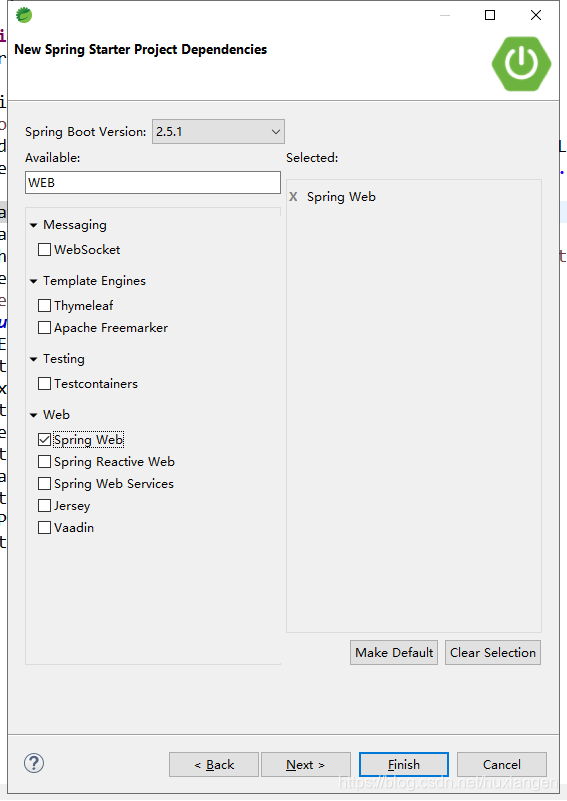Click the Spring leaf window icon
The width and height of the screenshot is (567, 801).
[x=24, y=15]
